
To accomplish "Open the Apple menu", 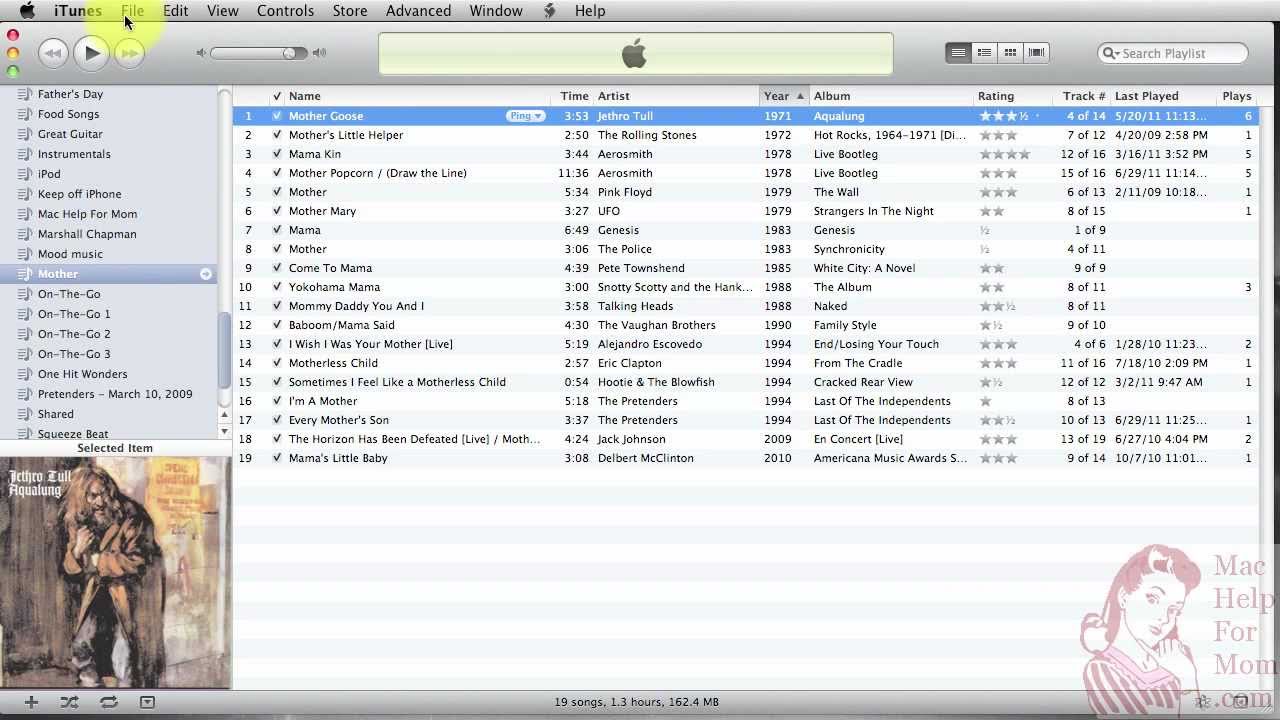I will (27, 11).
